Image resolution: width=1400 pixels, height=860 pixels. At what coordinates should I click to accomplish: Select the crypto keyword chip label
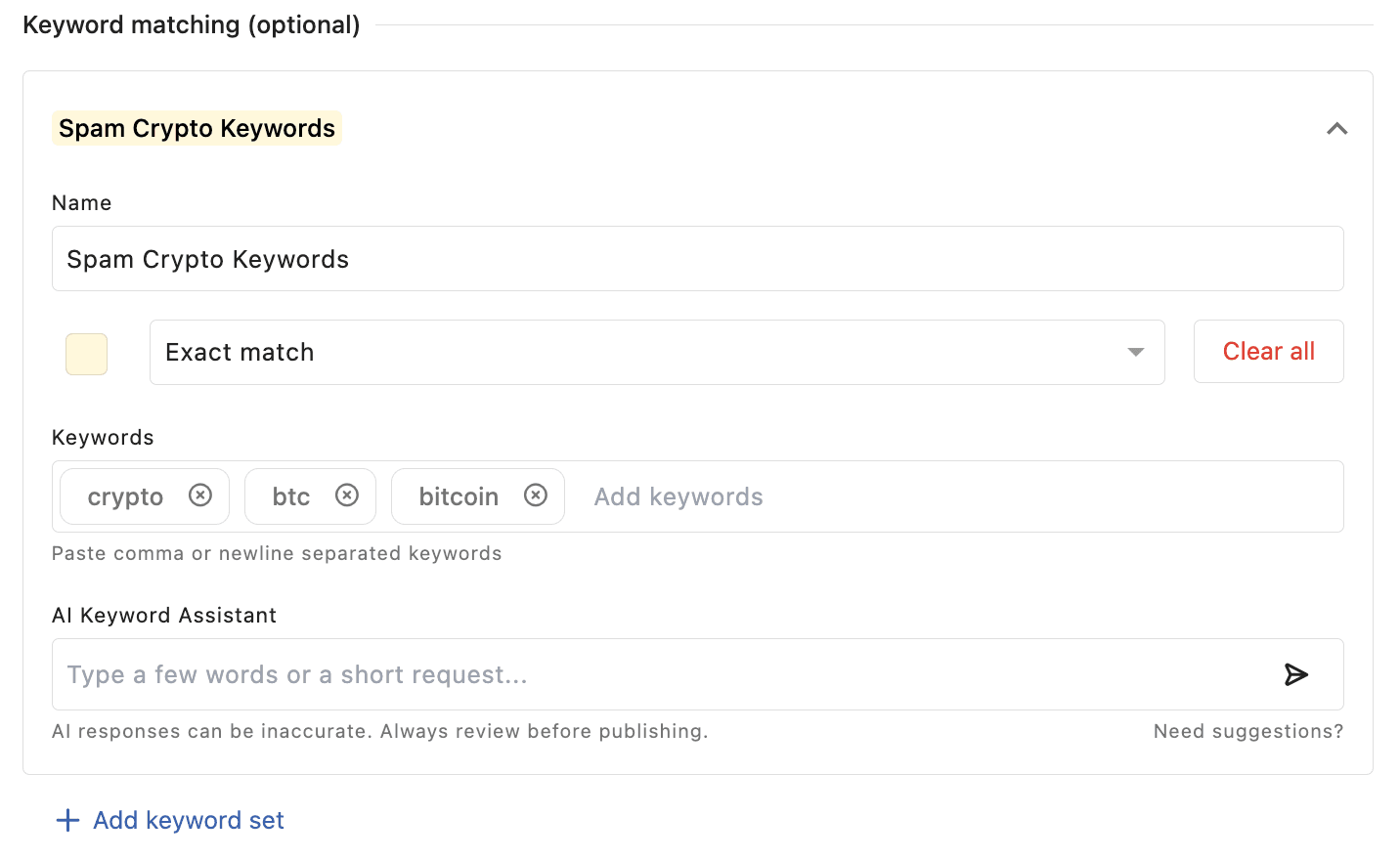point(125,496)
